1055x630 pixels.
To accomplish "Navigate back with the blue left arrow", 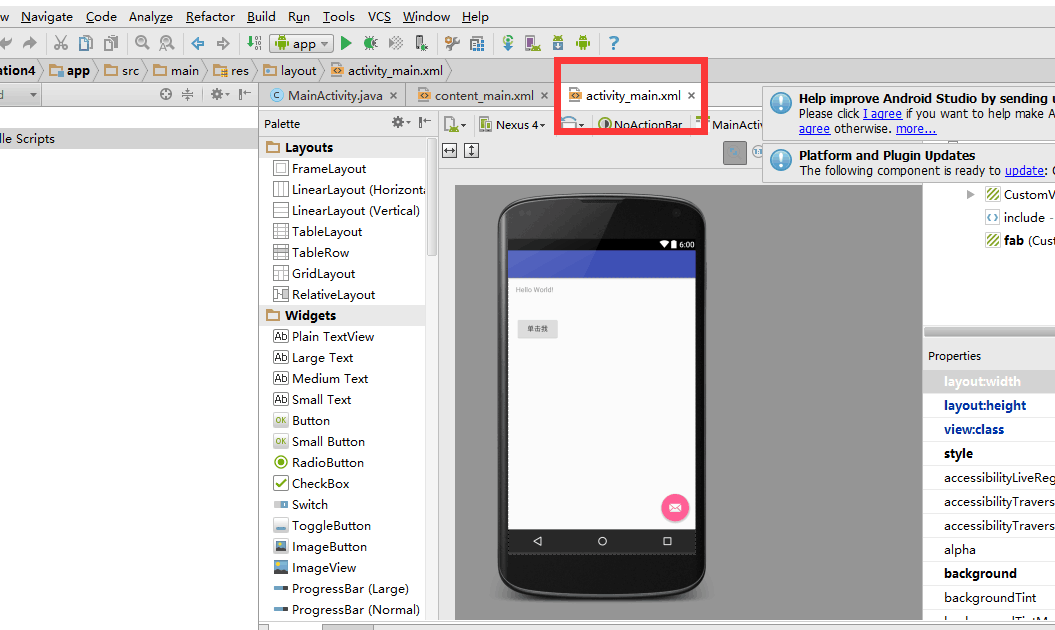I will [x=198, y=44].
